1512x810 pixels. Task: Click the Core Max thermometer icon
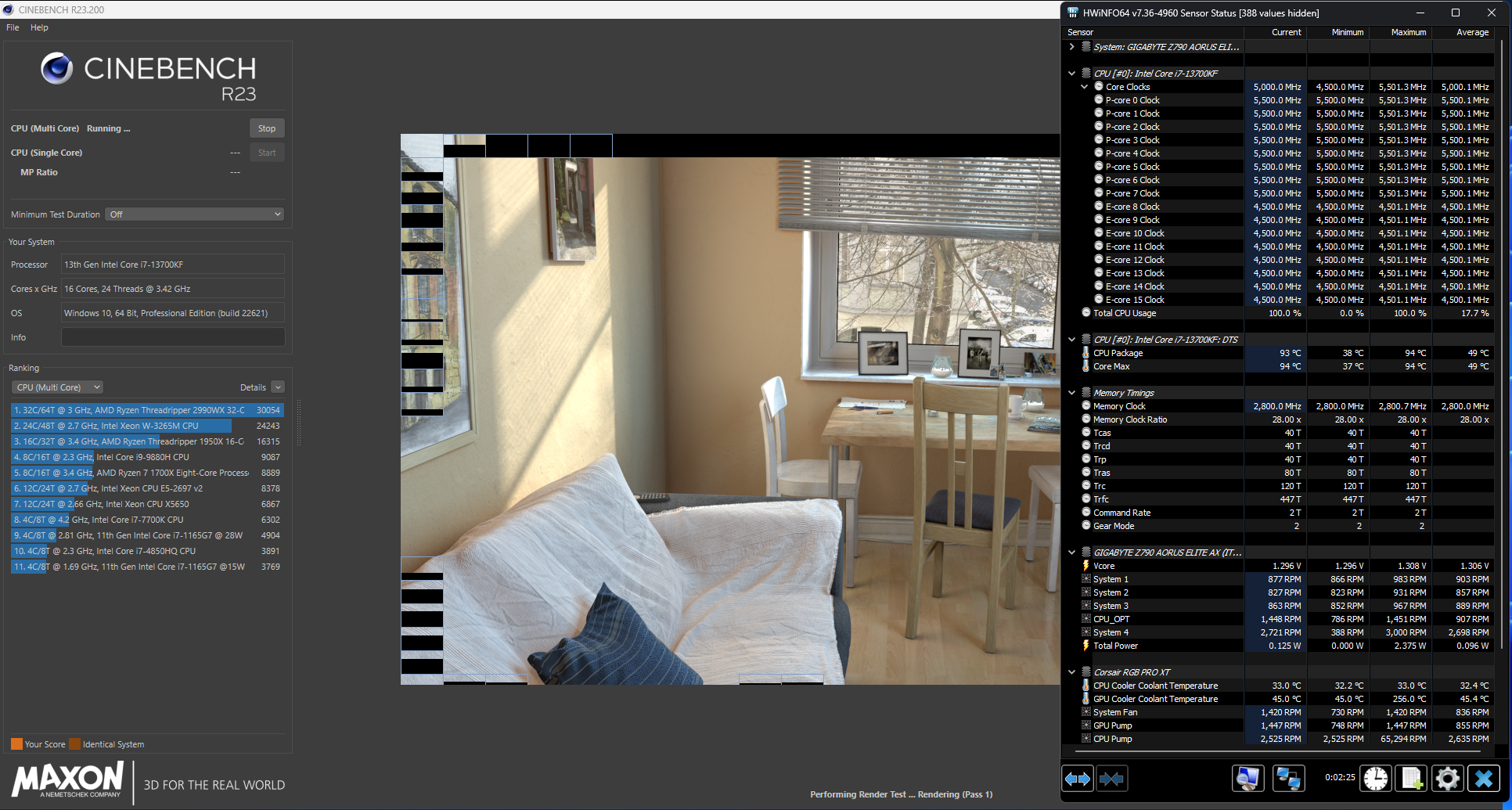(x=1085, y=366)
